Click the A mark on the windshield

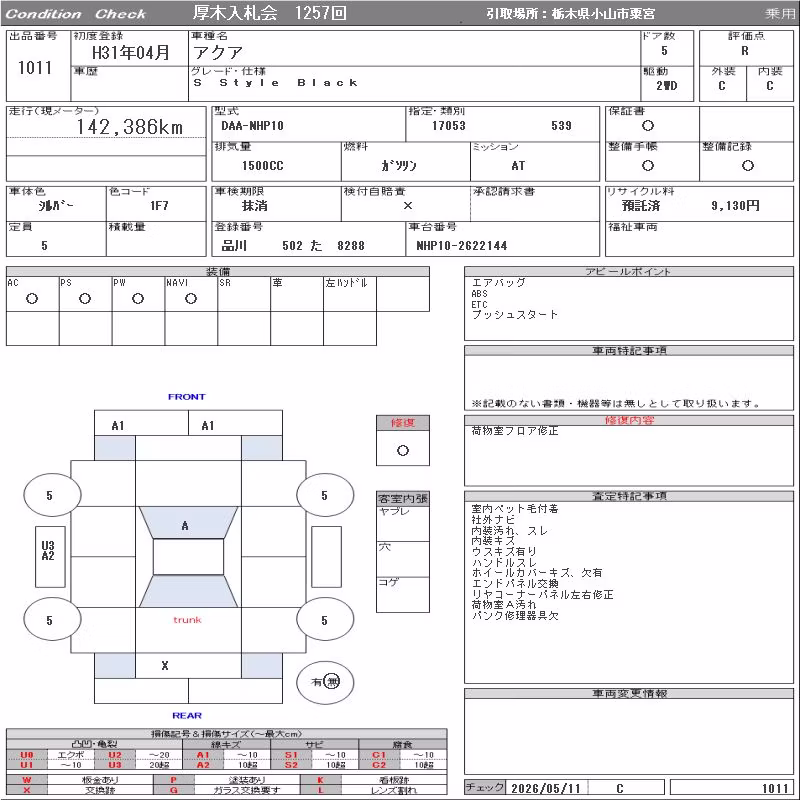(185, 526)
